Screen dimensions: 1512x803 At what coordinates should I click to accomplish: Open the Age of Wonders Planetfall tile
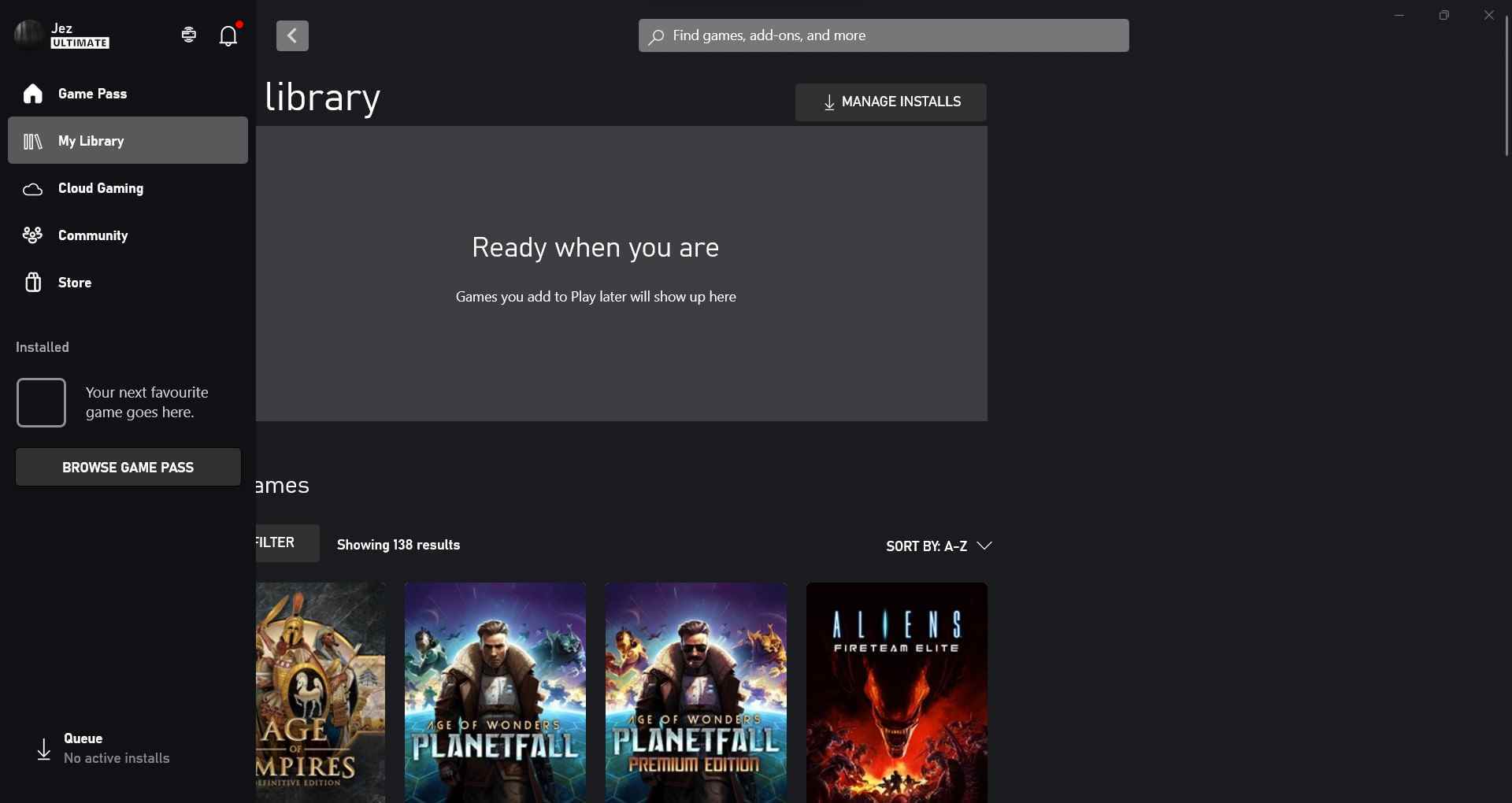click(x=495, y=693)
